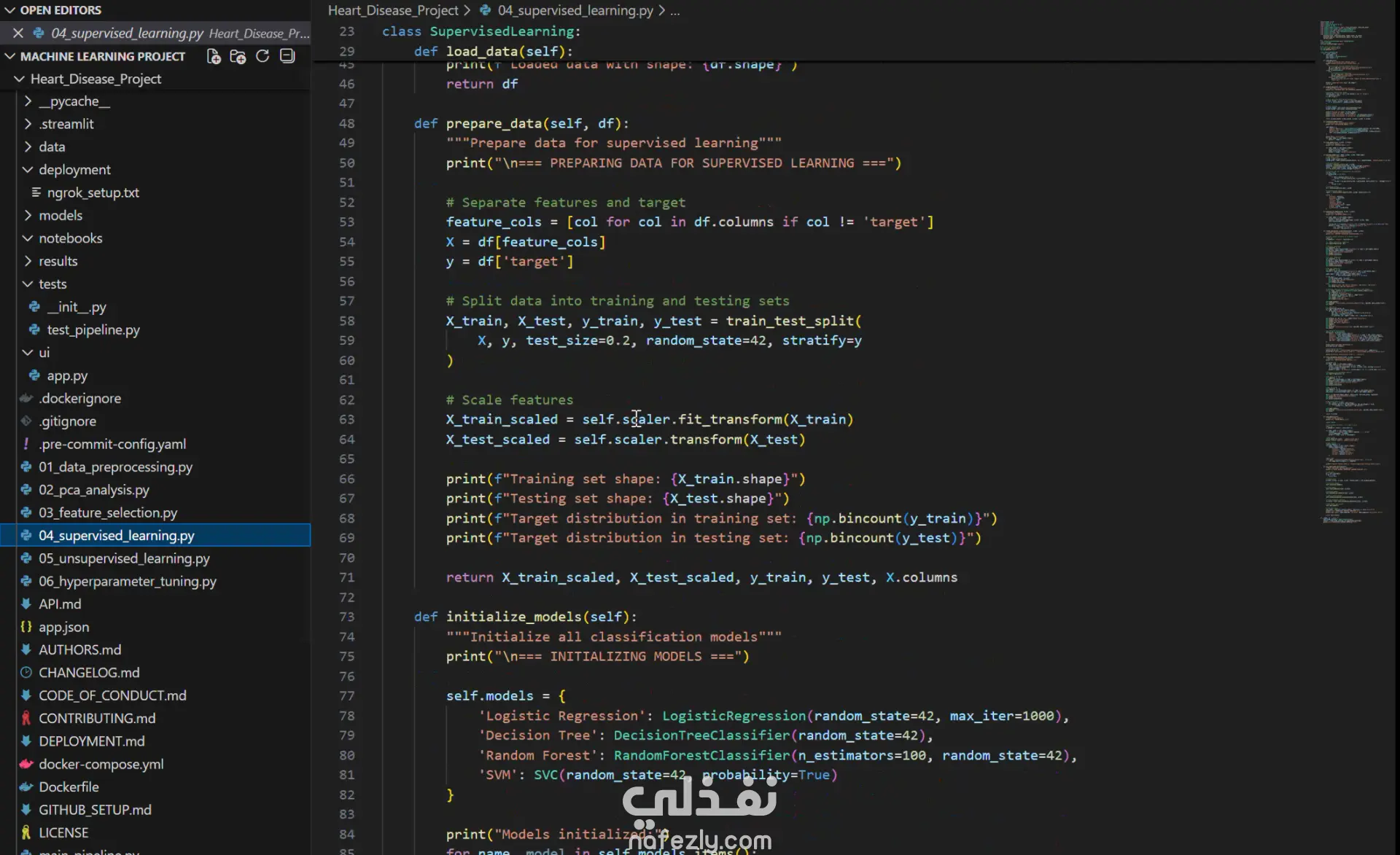Viewport: 1400px width, 855px height.
Task: Expand the models folder
Action: click(x=60, y=215)
